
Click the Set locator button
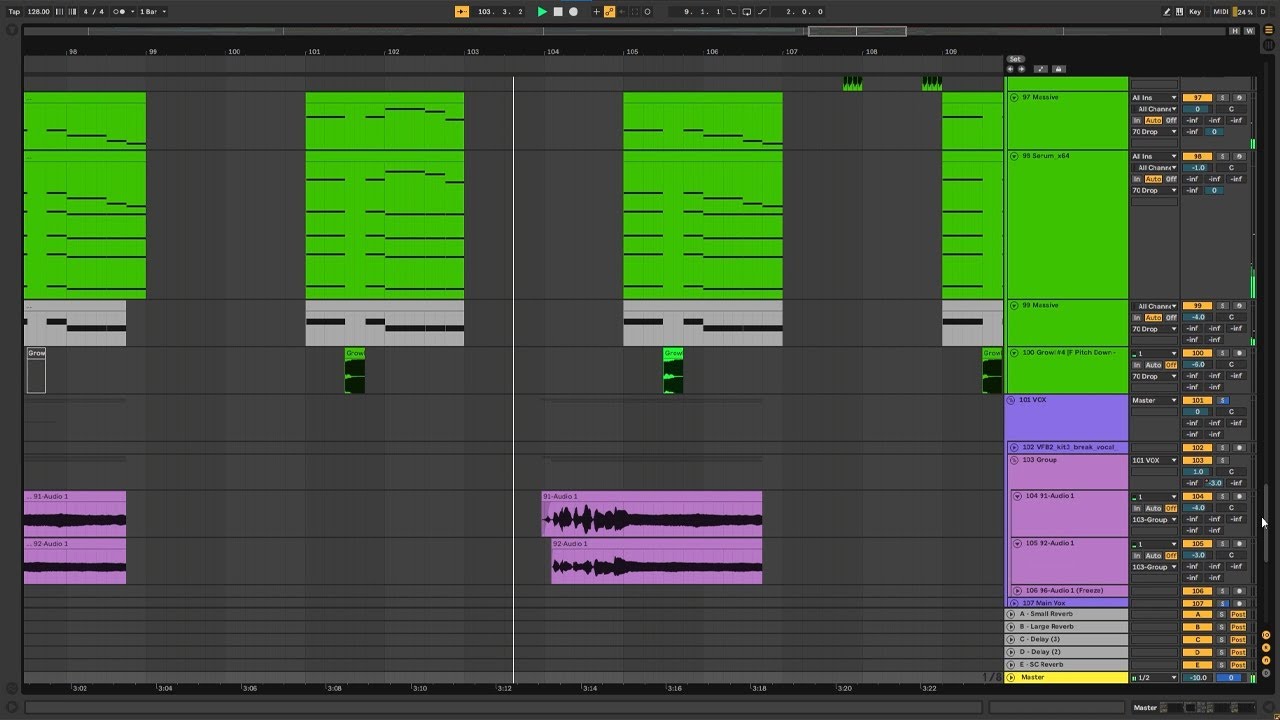[x=1015, y=59]
